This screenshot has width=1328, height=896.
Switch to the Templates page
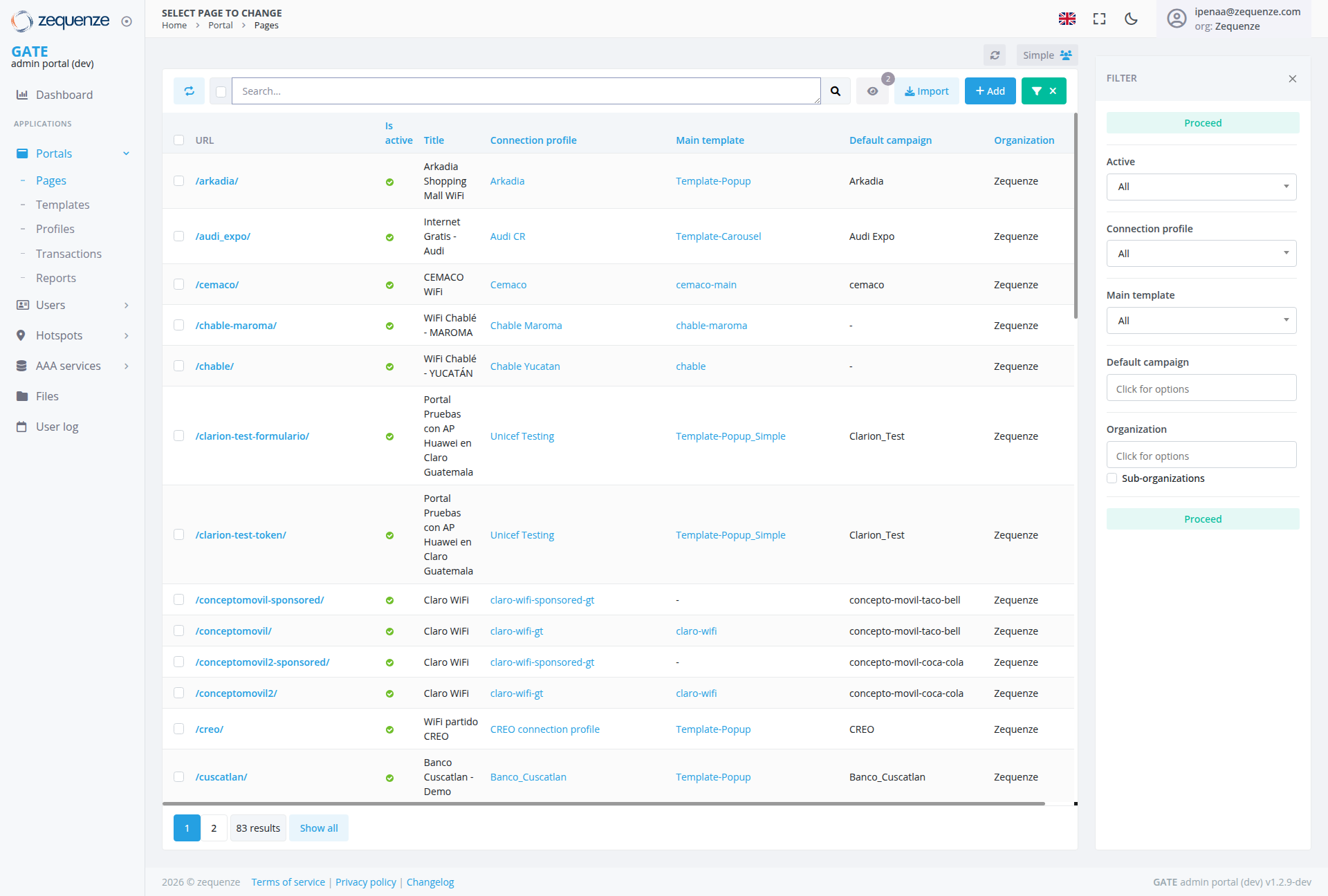62,205
